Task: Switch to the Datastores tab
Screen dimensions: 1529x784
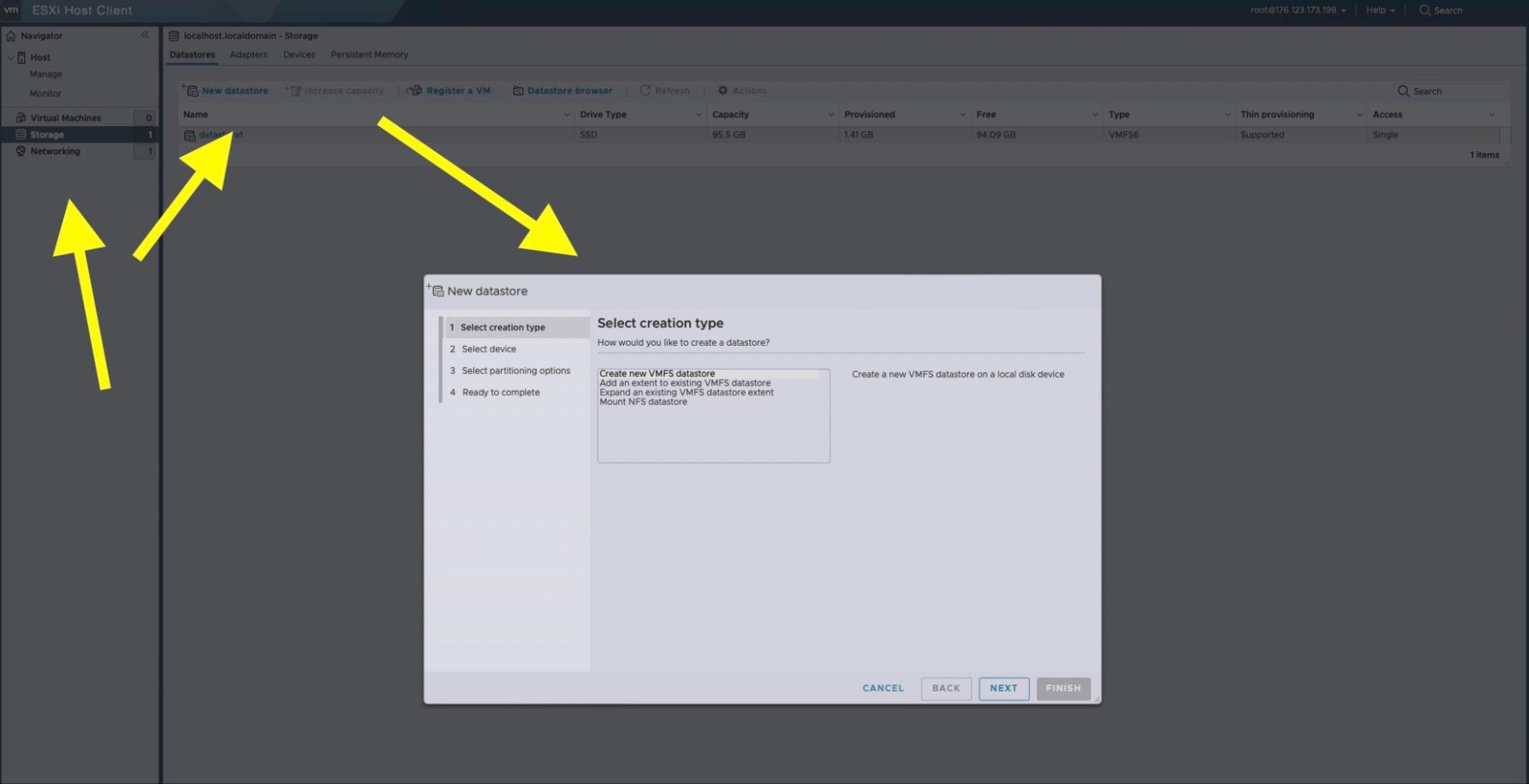Action: pos(192,55)
